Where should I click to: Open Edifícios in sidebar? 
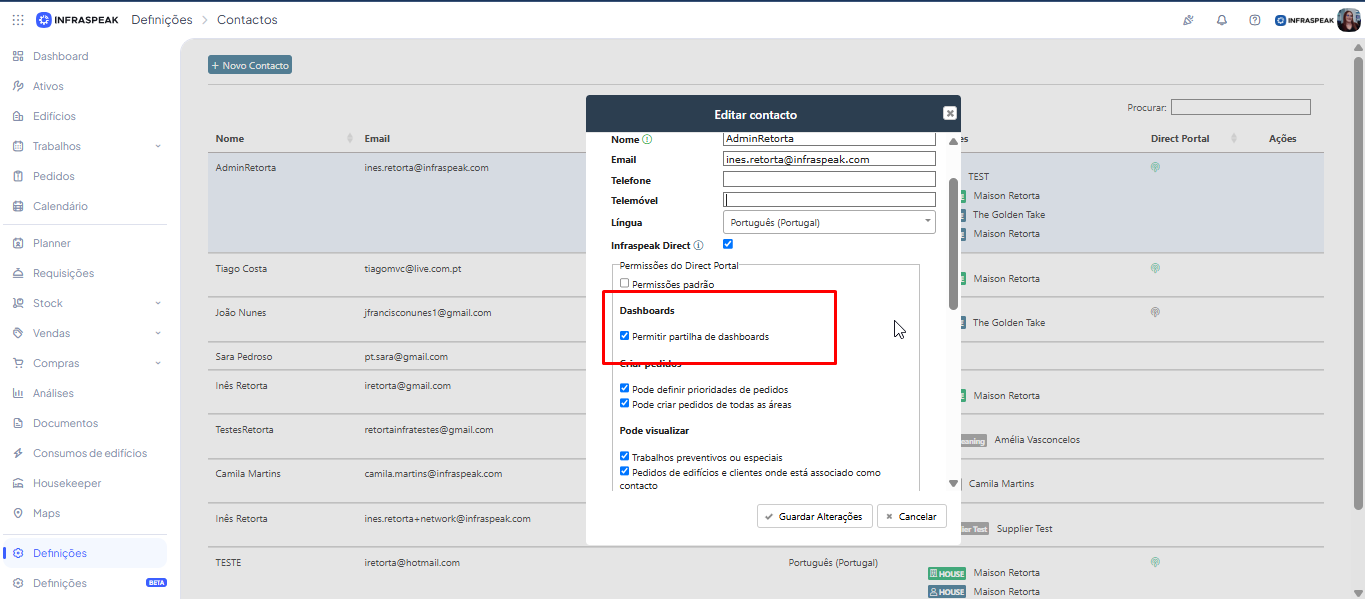coord(54,116)
